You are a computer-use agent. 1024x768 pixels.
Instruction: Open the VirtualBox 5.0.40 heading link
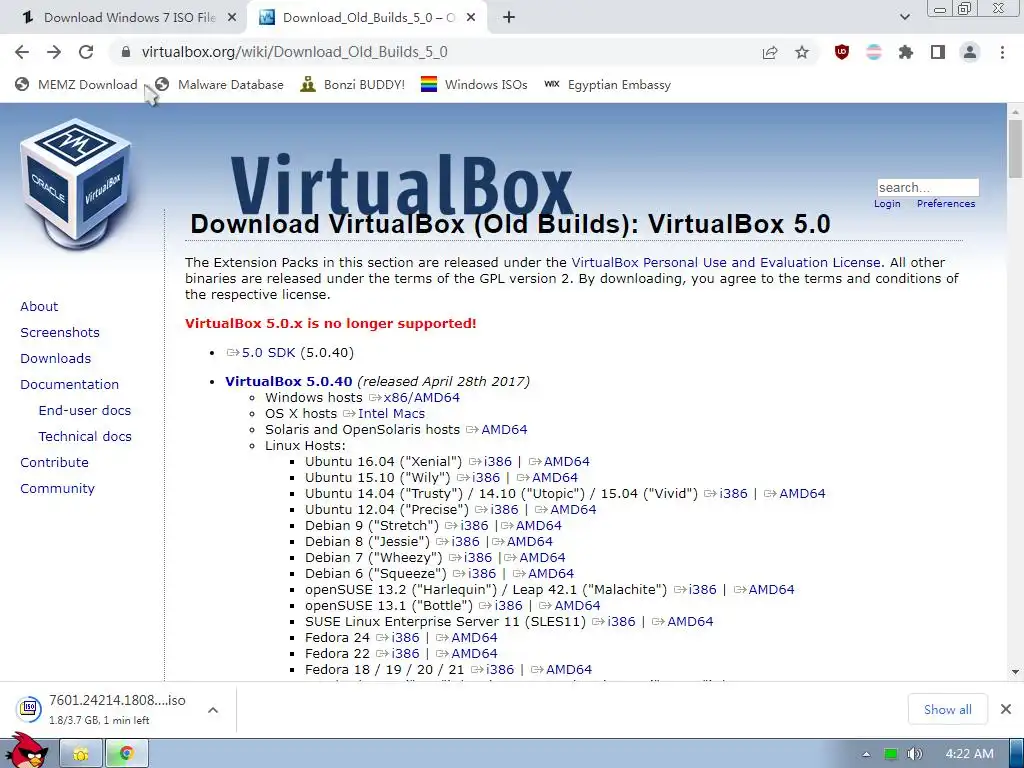click(289, 381)
